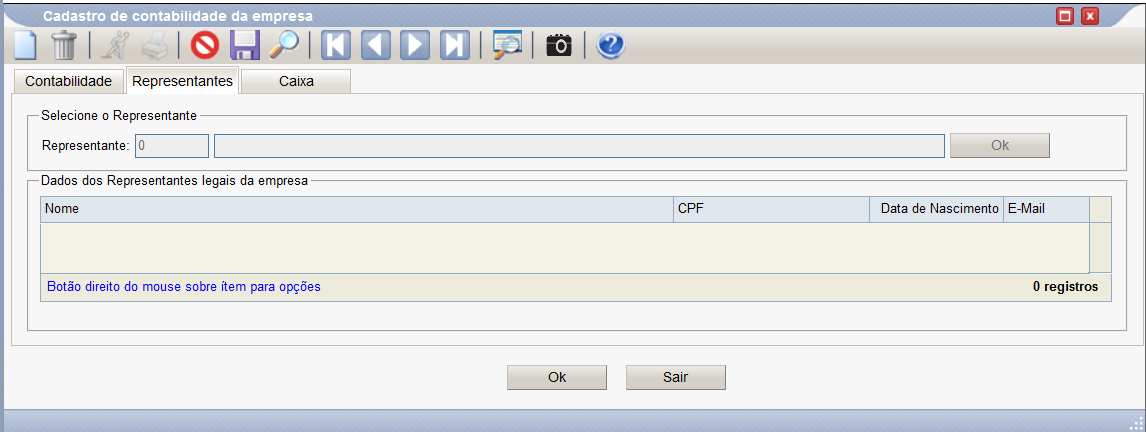This screenshot has height=432, width=1146.
Task: Create a new record with blank page icon
Action: point(26,46)
